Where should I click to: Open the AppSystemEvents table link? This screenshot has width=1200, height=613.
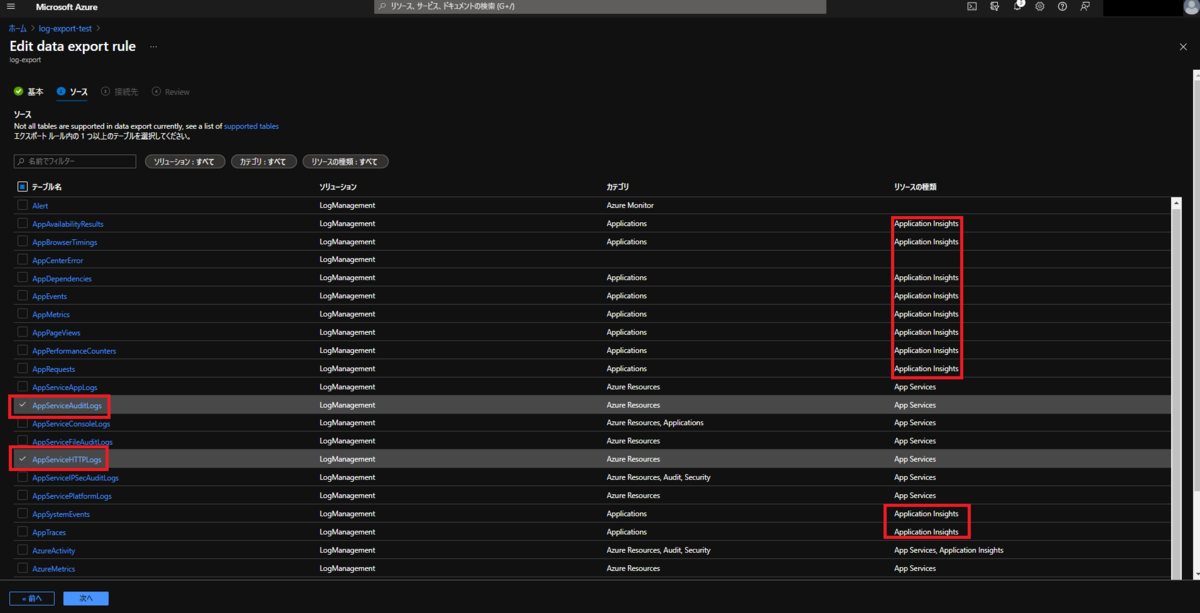[x=61, y=514]
